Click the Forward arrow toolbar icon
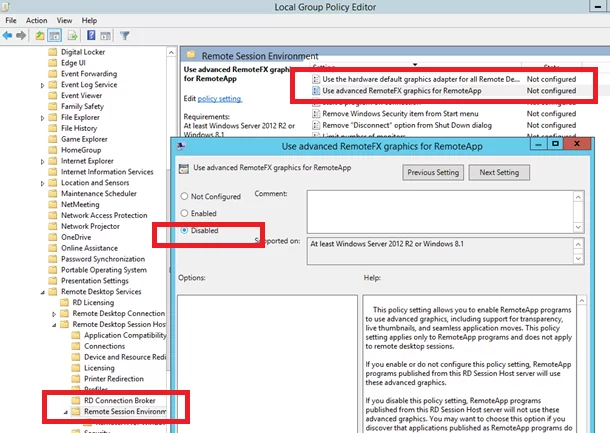Screen dimensions: 610x433 click(21, 36)
